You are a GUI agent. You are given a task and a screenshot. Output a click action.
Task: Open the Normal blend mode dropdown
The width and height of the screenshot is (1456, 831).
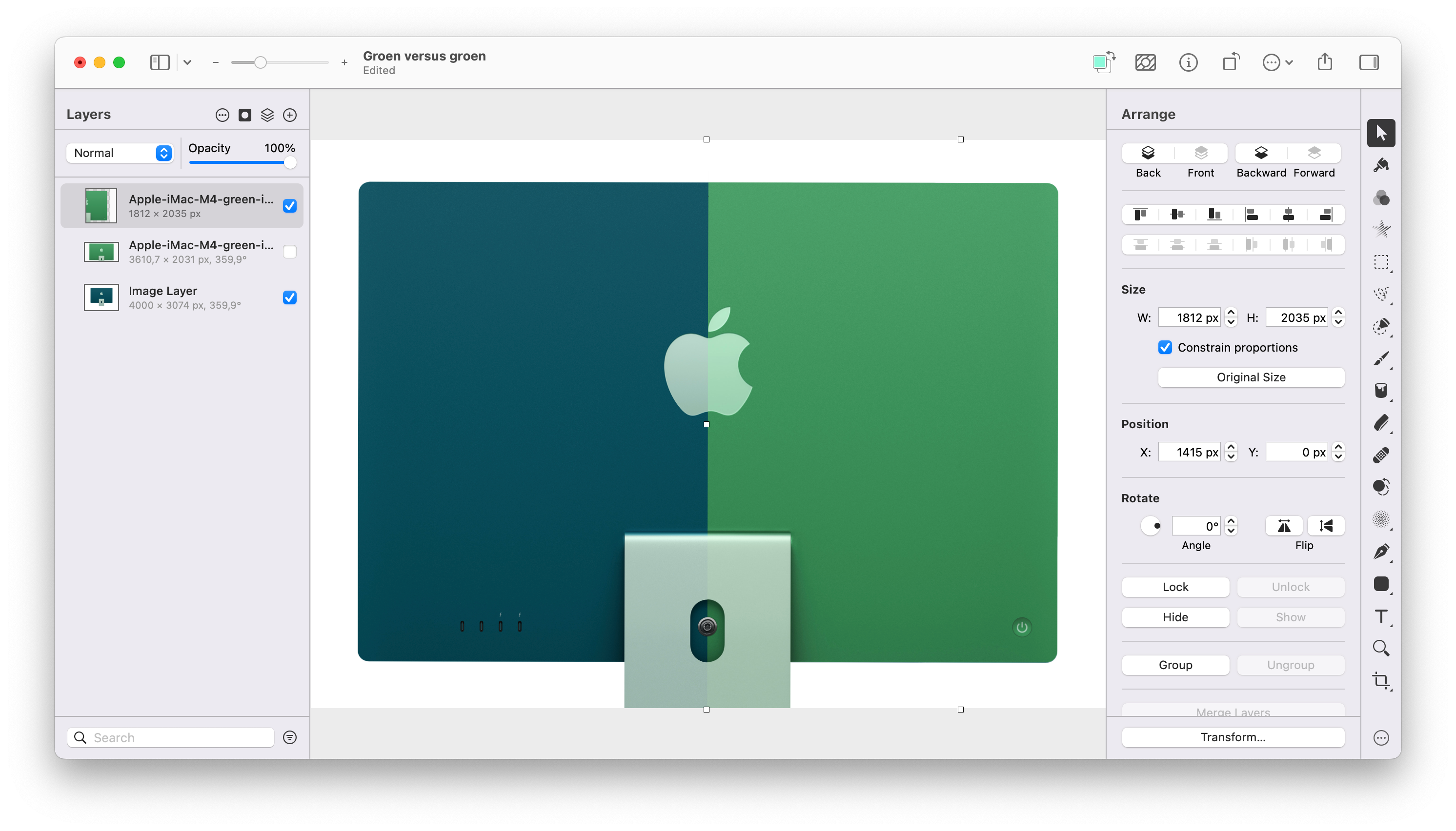point(120,153)
